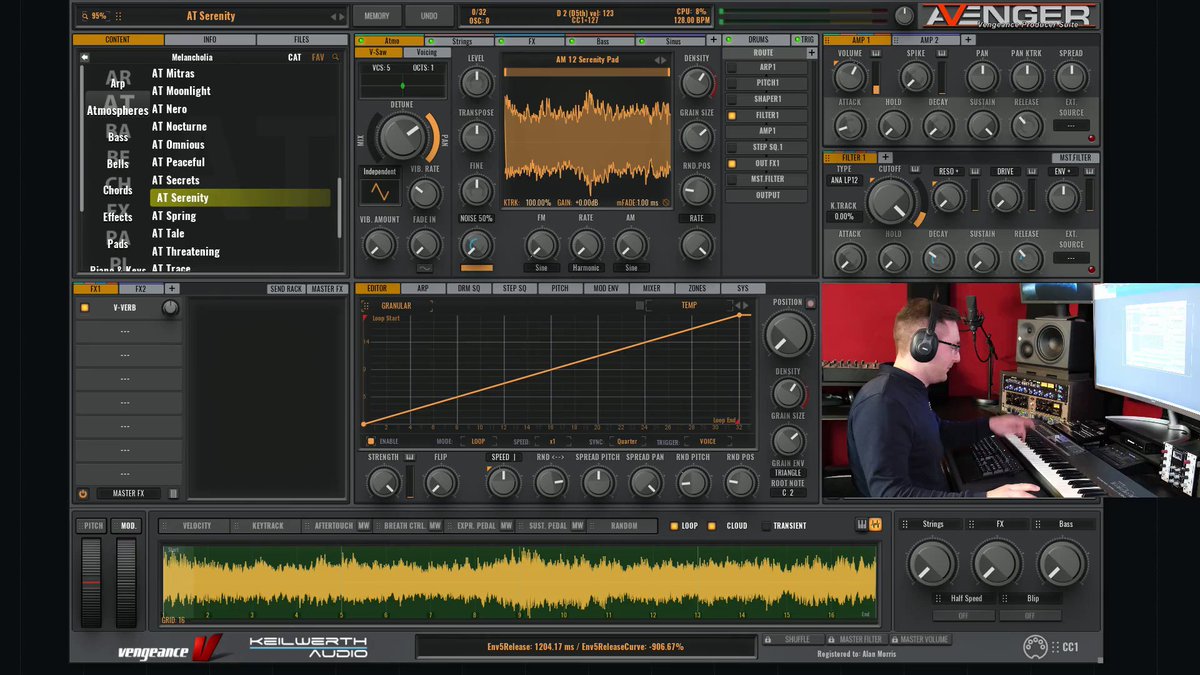The height and width of the screenshot is (675, 1200).
Task: Click the SEND RACK button
Action: [286, 289]
